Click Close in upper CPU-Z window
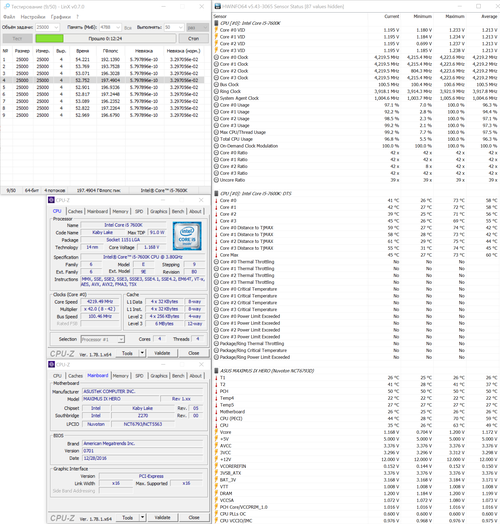Screen dimensions: 500x524 click(194, 353)
